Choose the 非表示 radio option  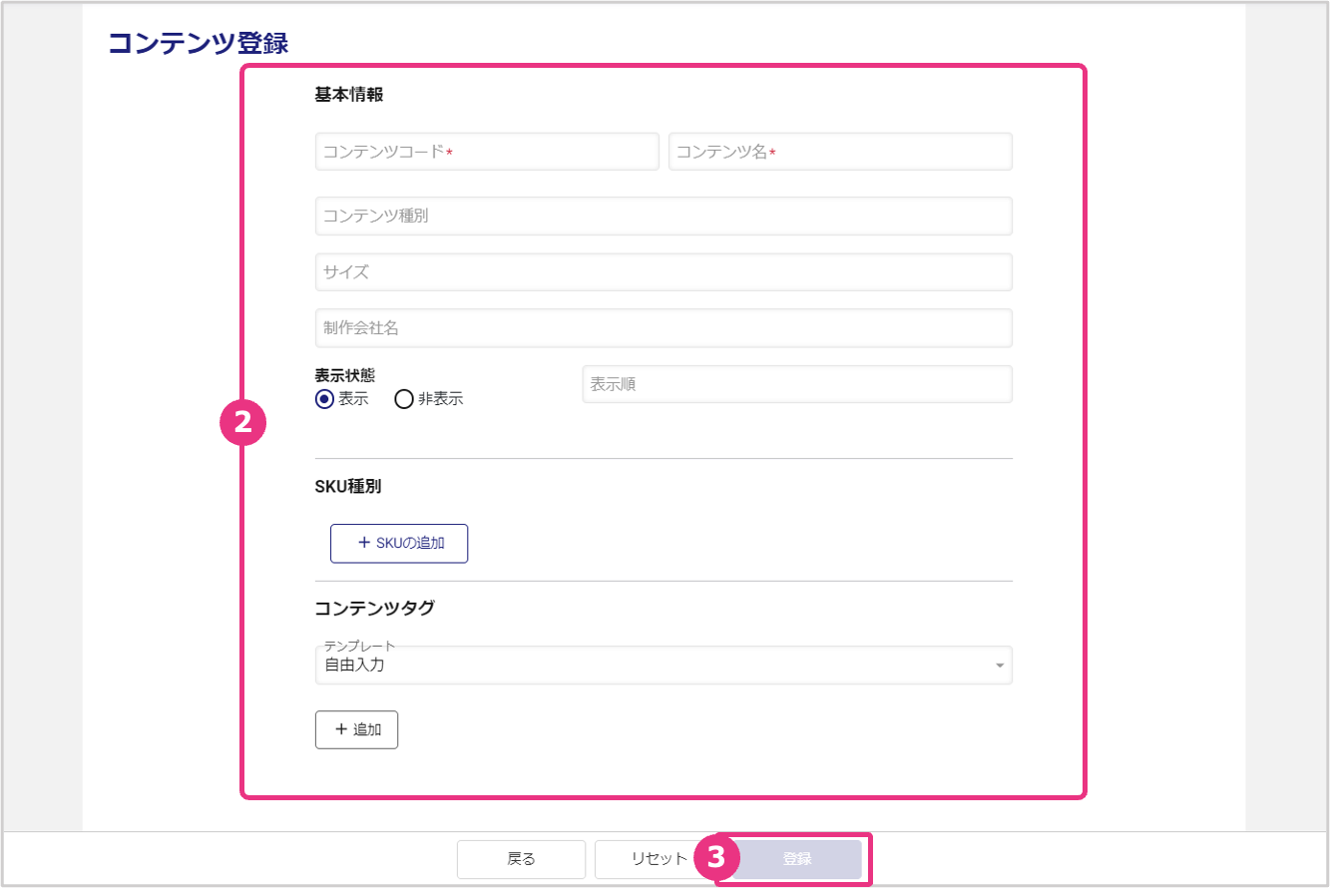point(404,399)
